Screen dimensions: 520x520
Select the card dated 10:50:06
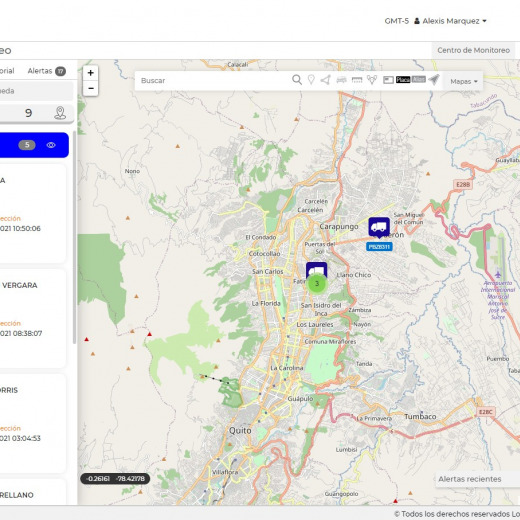[32, 213]
